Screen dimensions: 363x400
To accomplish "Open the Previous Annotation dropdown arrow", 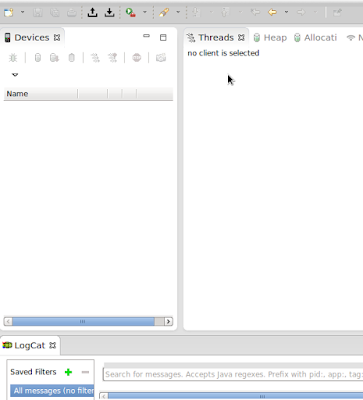I will [x=240, y=12].
